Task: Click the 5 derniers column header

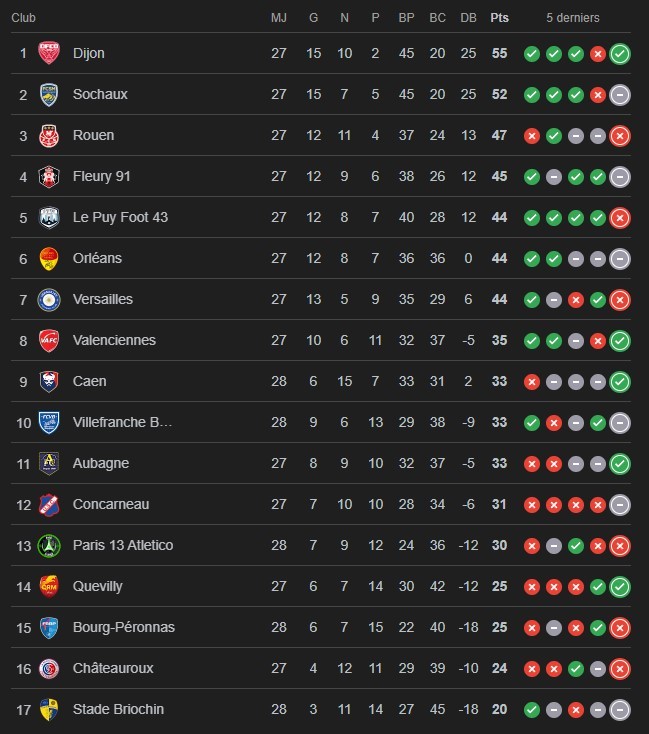Action: pyautogui.click(x=574, y=18)
